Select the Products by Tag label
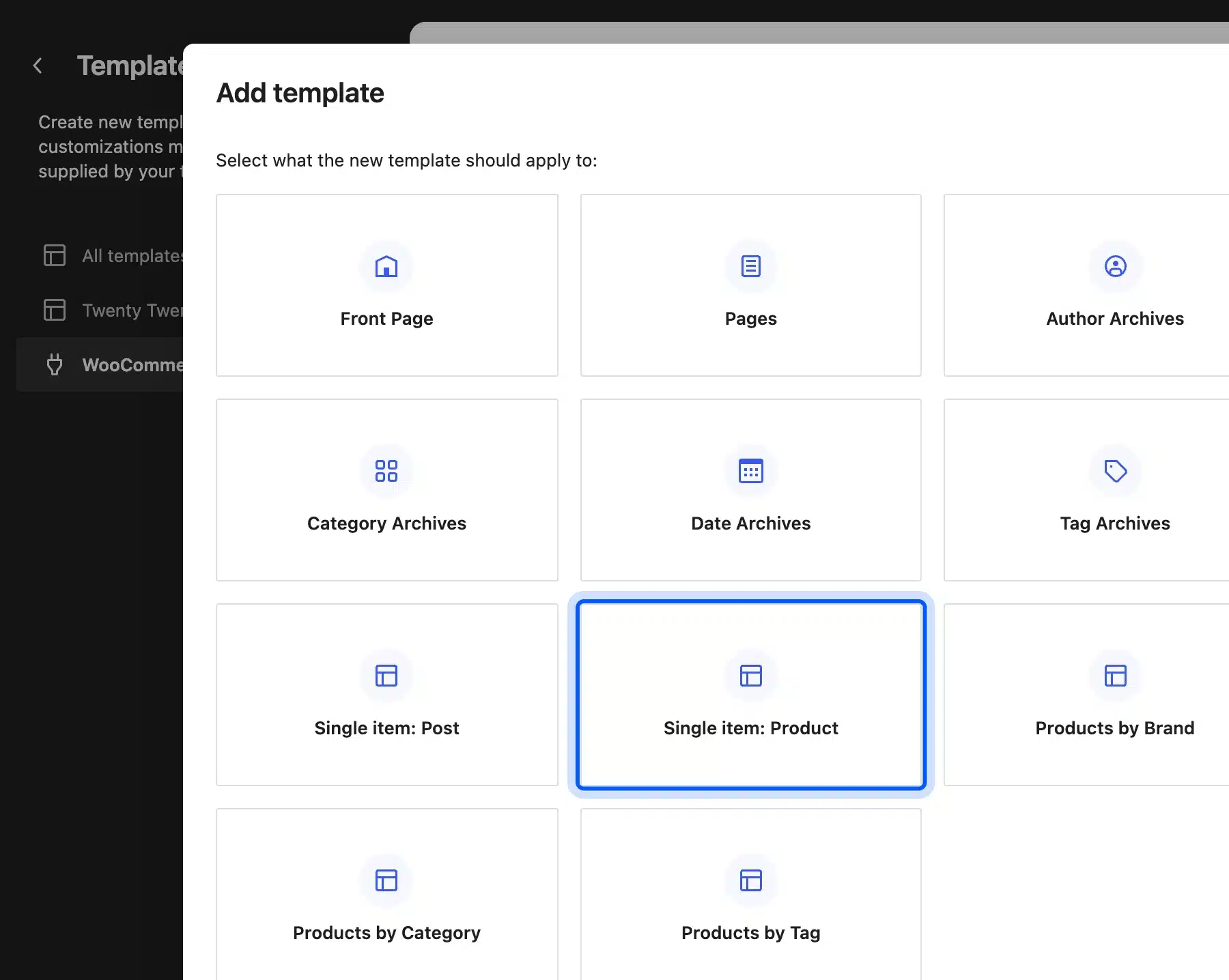The image size is (1229, 980). 751,933
